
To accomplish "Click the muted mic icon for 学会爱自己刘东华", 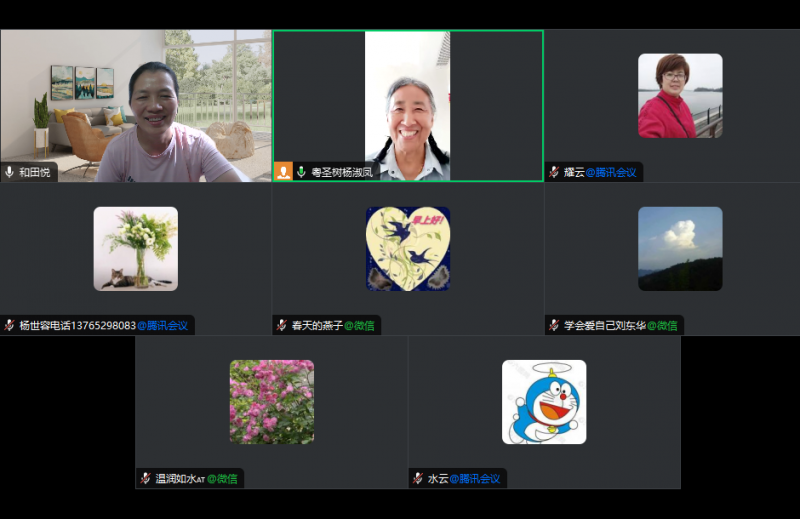I will click(554, 325).
